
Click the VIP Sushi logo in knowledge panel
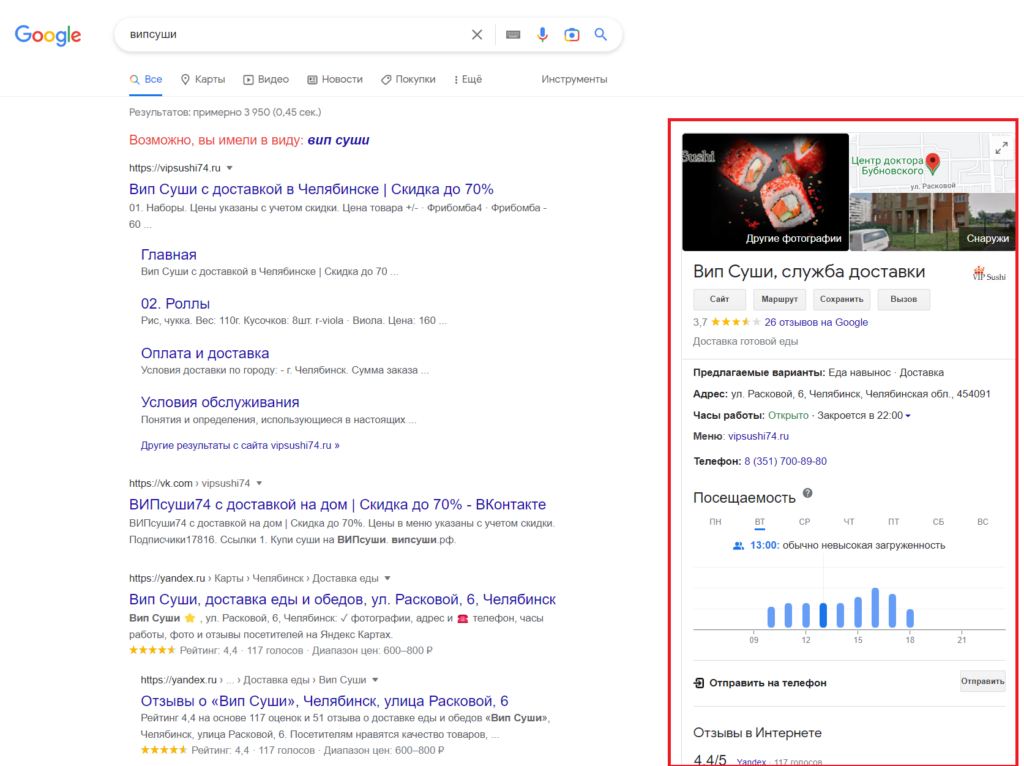989,274
